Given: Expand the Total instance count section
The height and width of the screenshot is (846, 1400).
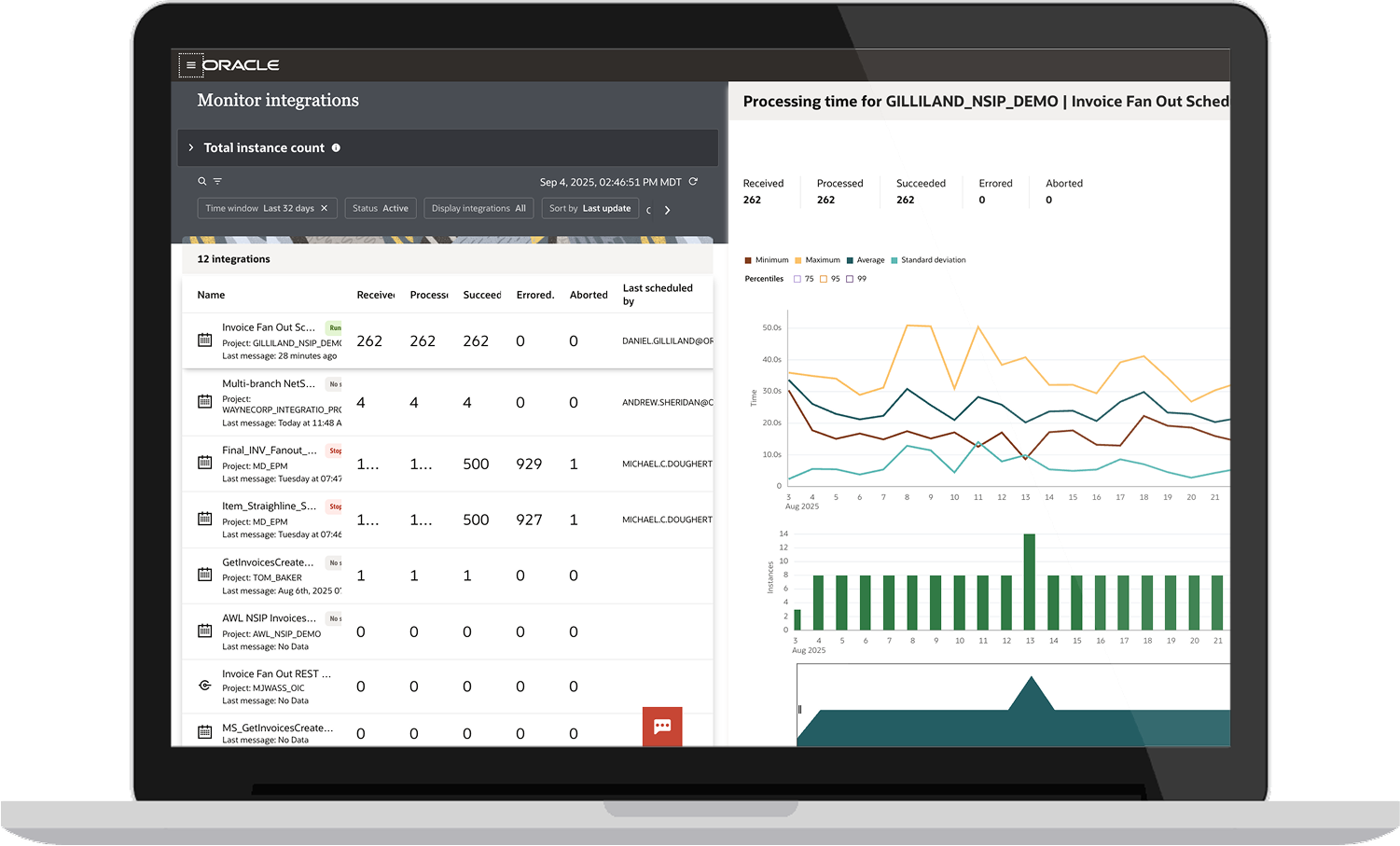Looking at the screenshot, I should point(191,147).
